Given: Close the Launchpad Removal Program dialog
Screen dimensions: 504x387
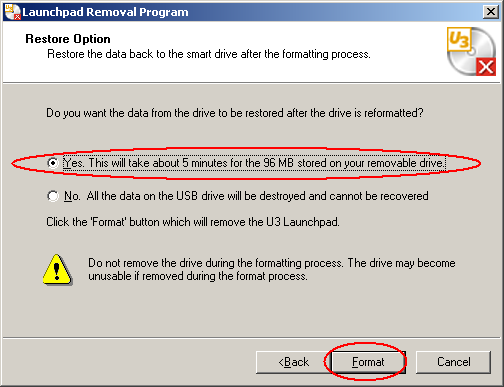Looking at the screenshot, I should [491, 12].
